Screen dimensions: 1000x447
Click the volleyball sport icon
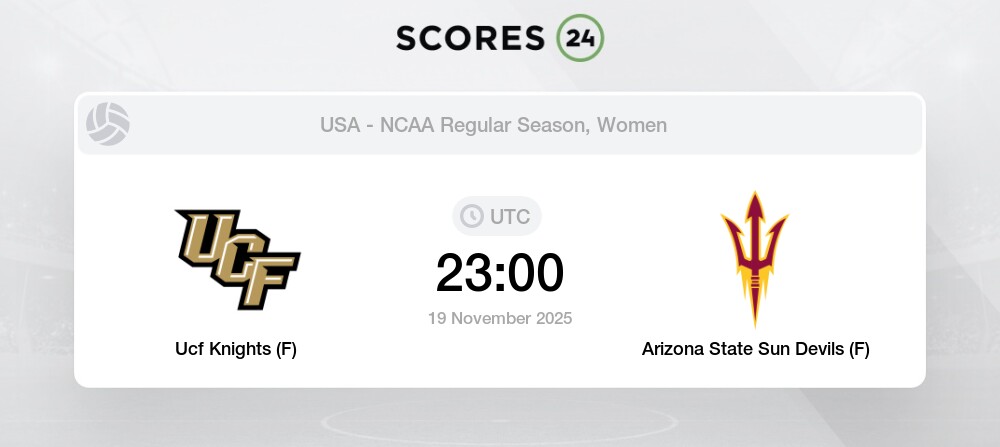coord(108,125)
